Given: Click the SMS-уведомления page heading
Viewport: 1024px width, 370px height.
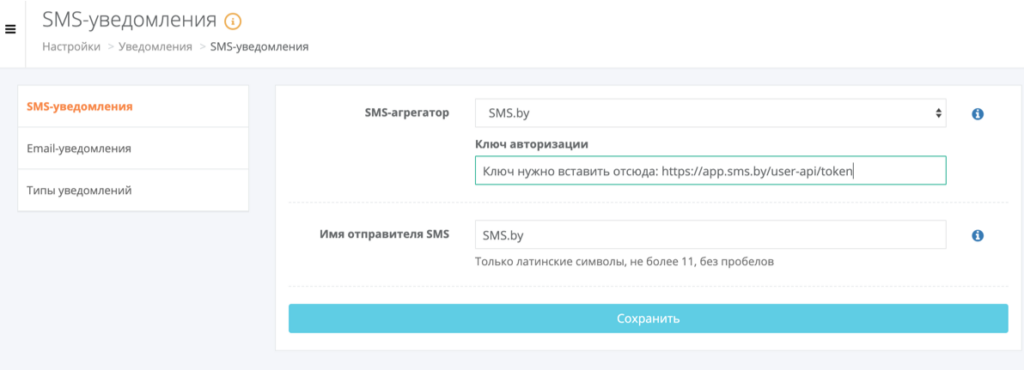Looking at the screenshot, I should [129, 20].
